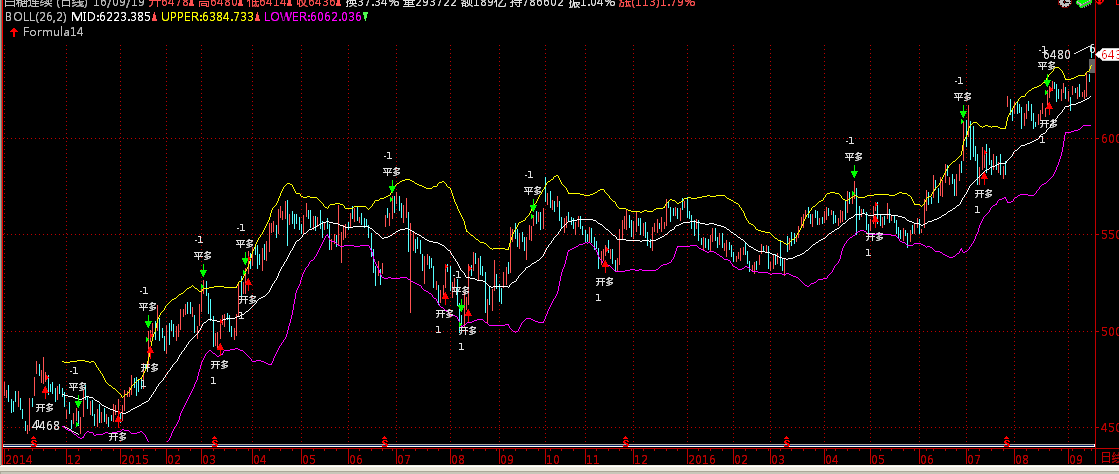Select the green 平多 arrow in June 2015
The image size is (1119, 474).
click(x=392, y=188)
